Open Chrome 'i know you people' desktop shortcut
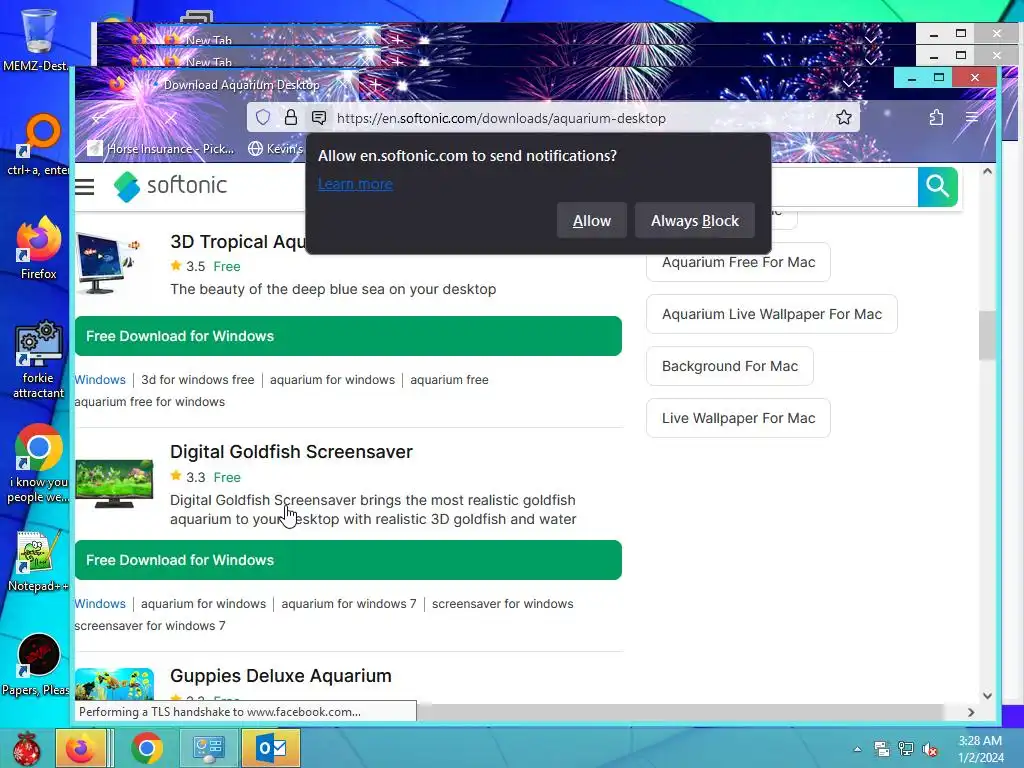1024x768 pixels. 38,464
